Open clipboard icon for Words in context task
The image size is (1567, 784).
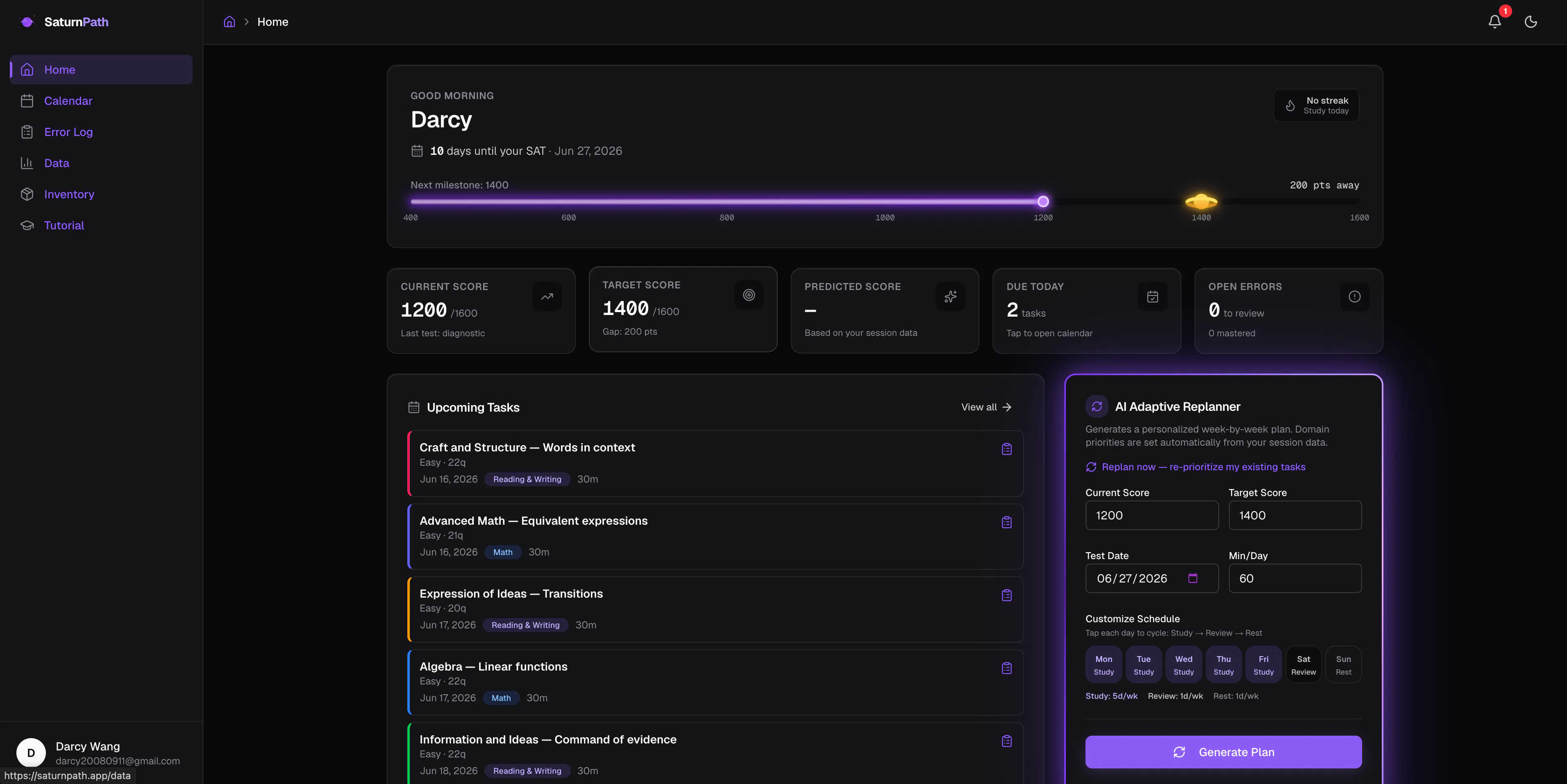coord(1007,449)
